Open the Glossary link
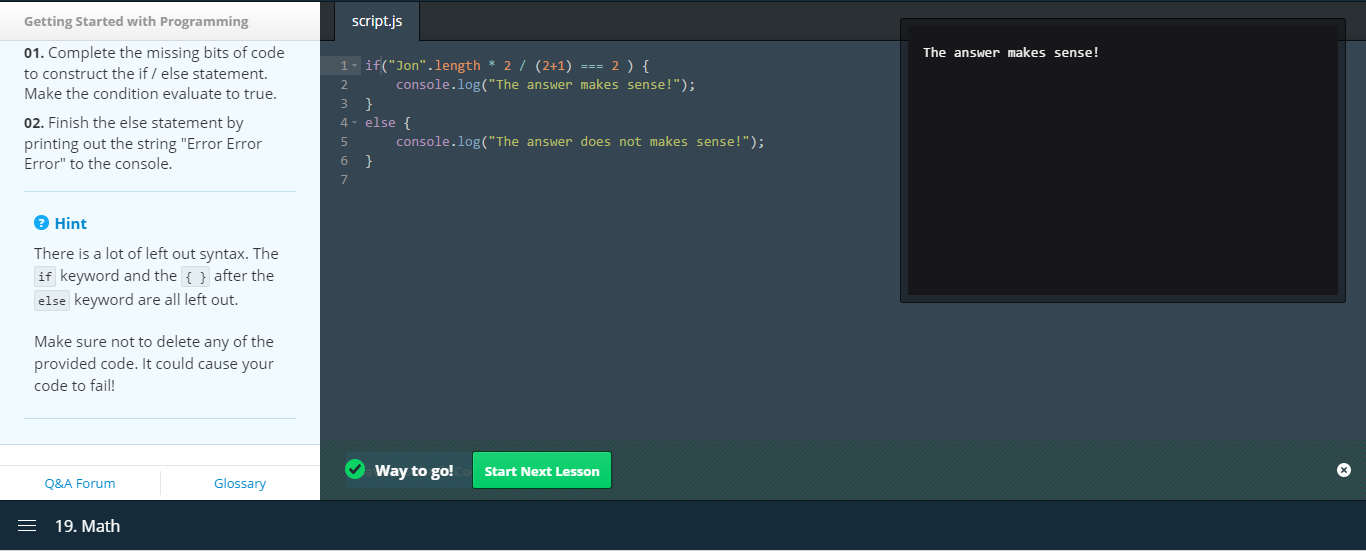1366x551 pixels. (240, 483)
